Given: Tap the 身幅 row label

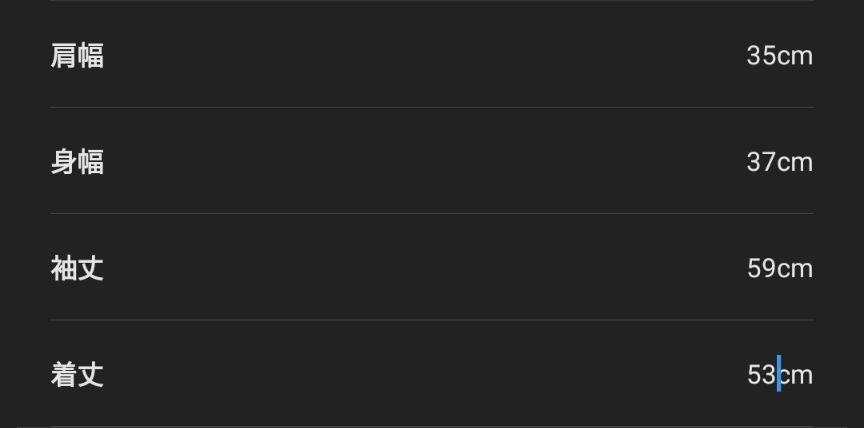Looking at the screenshot, I should (77, 162).
